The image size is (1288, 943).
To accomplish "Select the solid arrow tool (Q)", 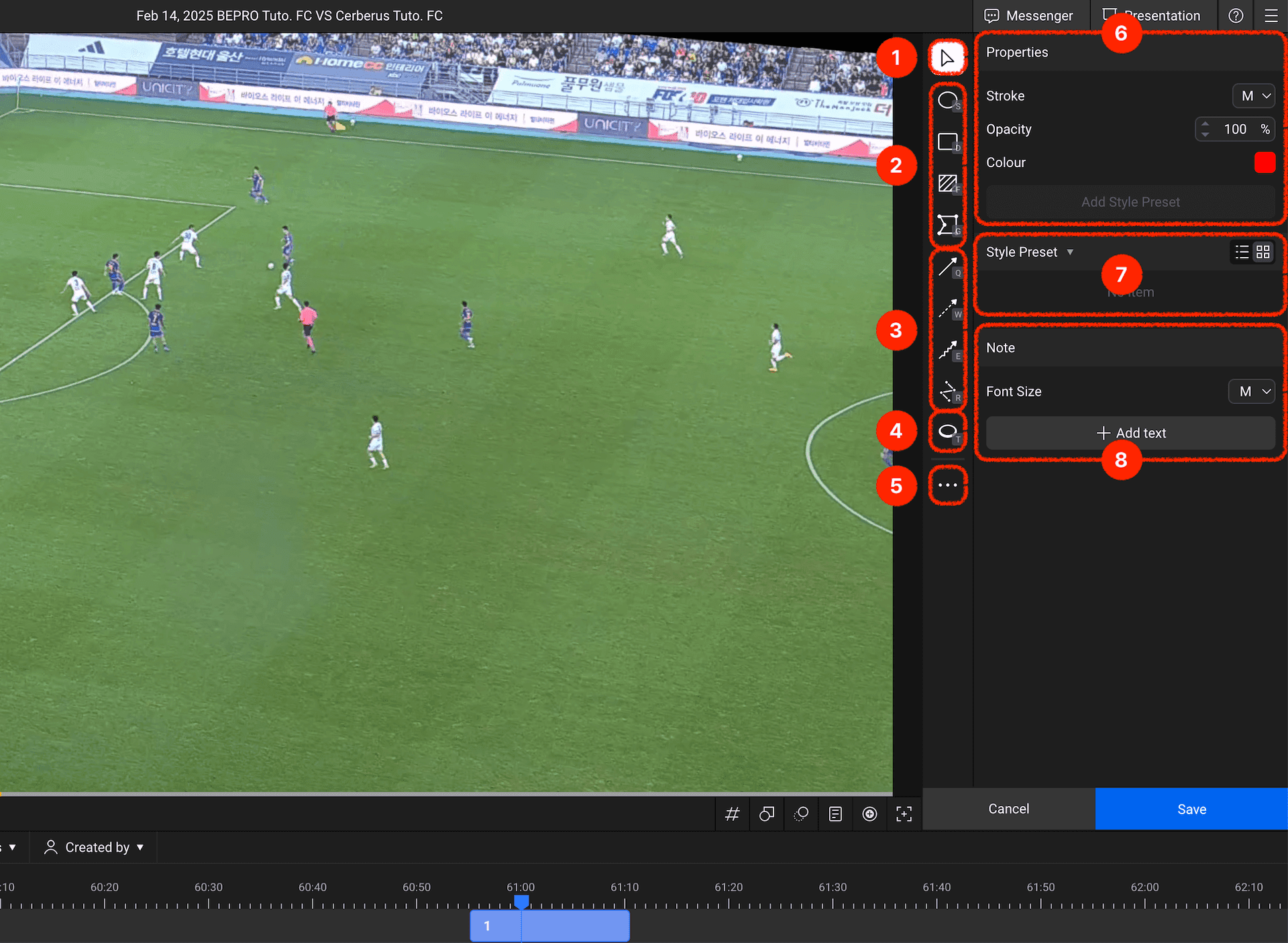I will pos(947,267).
